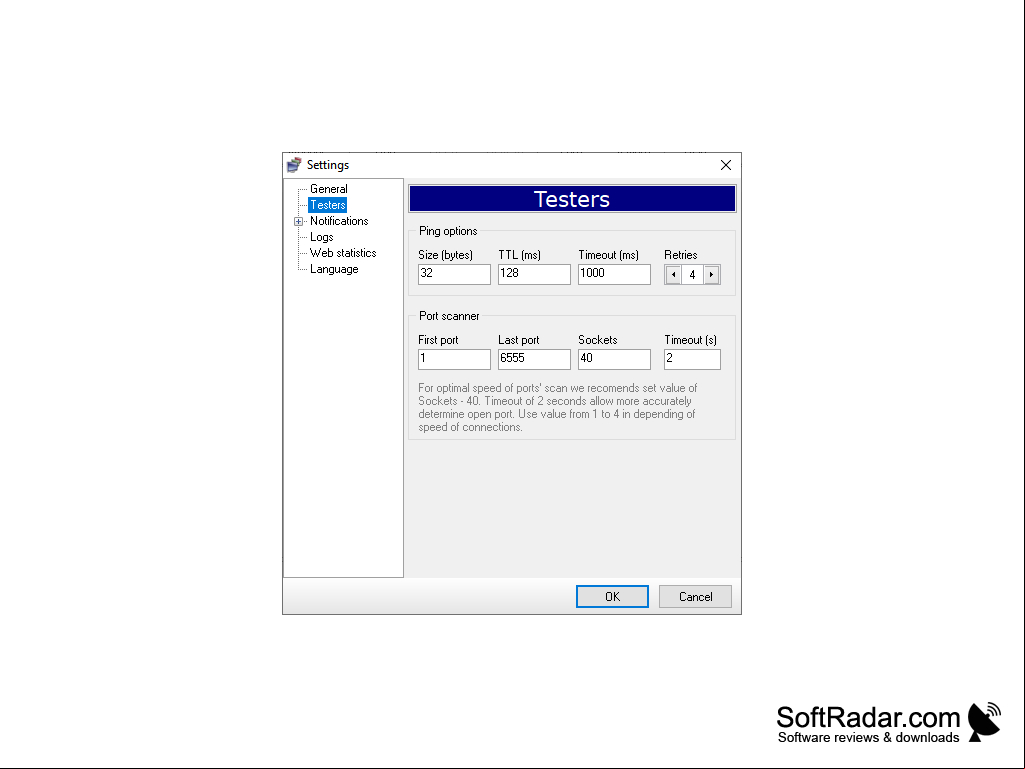Click the Ping options group label
1025x769 pixels.
point(448,231)
